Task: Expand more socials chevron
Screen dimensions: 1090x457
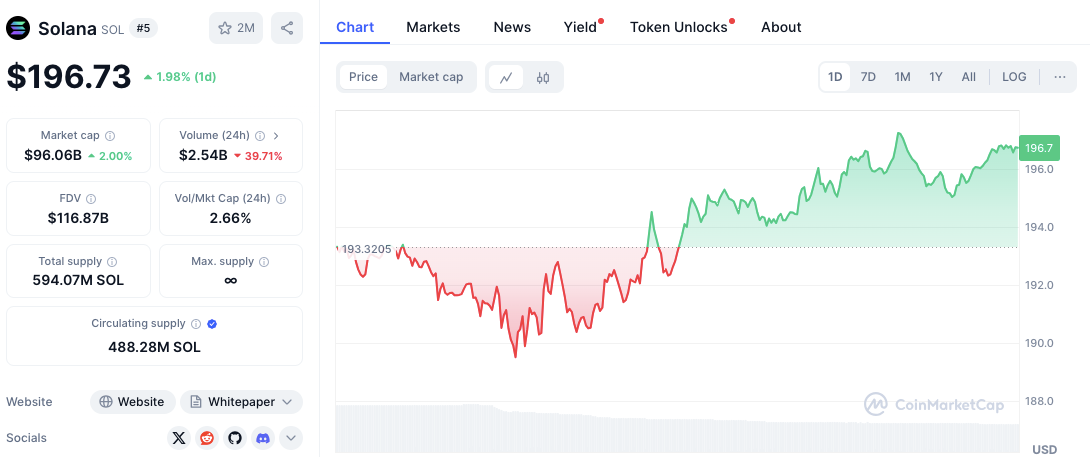Action: [x=291, y=437]
